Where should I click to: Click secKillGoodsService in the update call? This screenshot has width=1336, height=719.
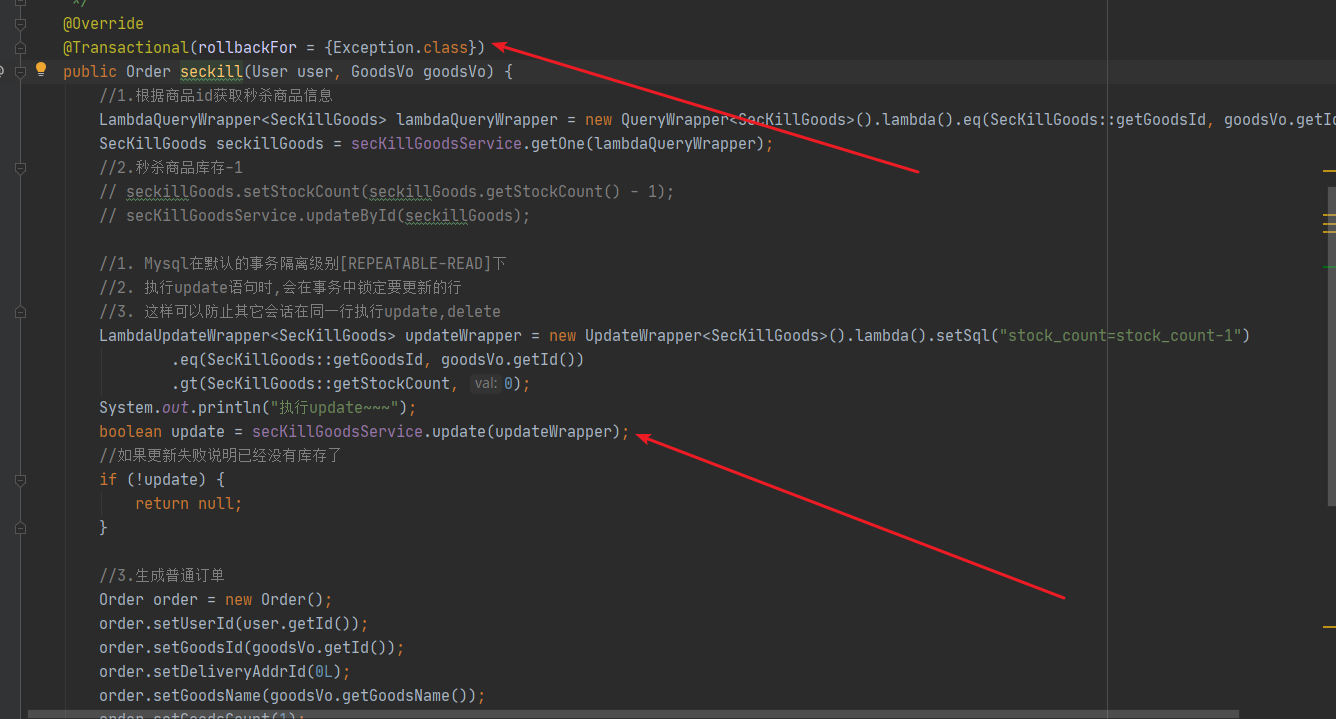[337, 432]
